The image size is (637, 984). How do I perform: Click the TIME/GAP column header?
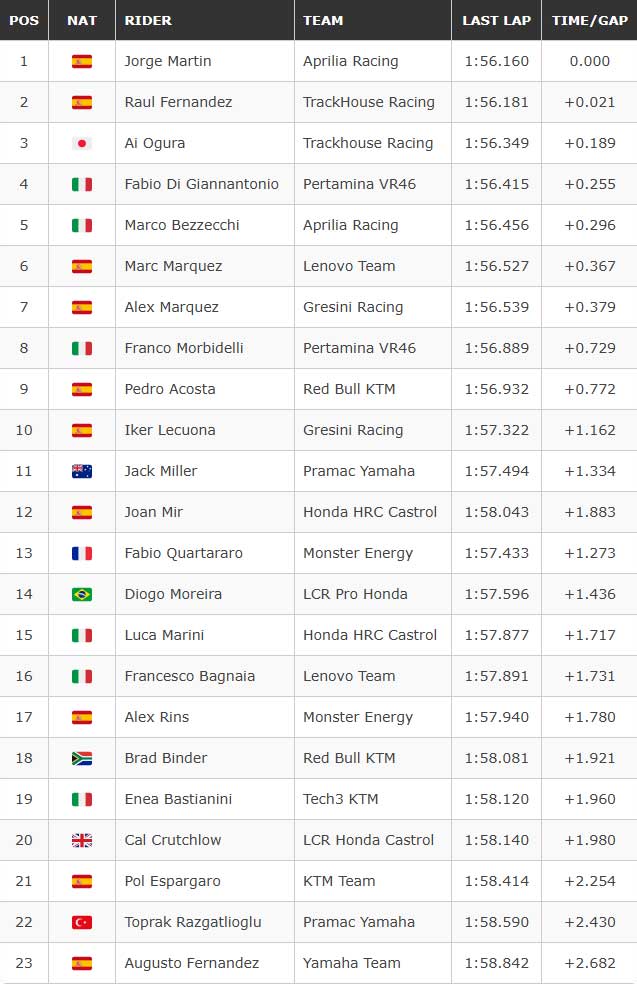[589, 20]
